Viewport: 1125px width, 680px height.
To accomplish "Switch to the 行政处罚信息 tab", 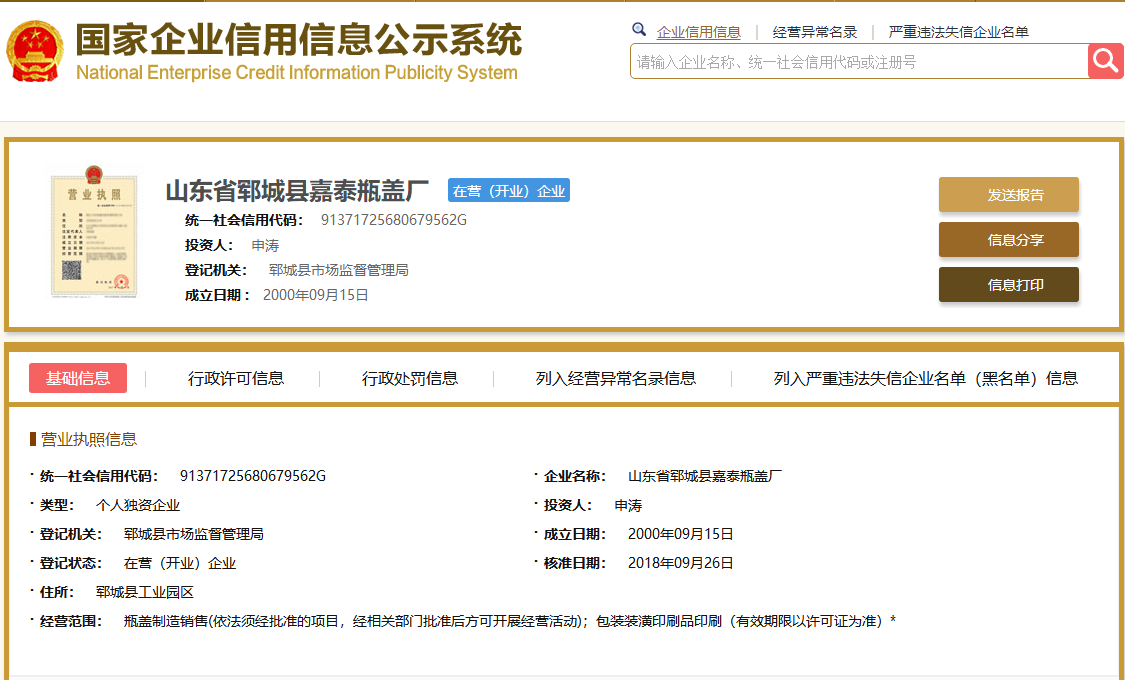I will click(410, 378).
